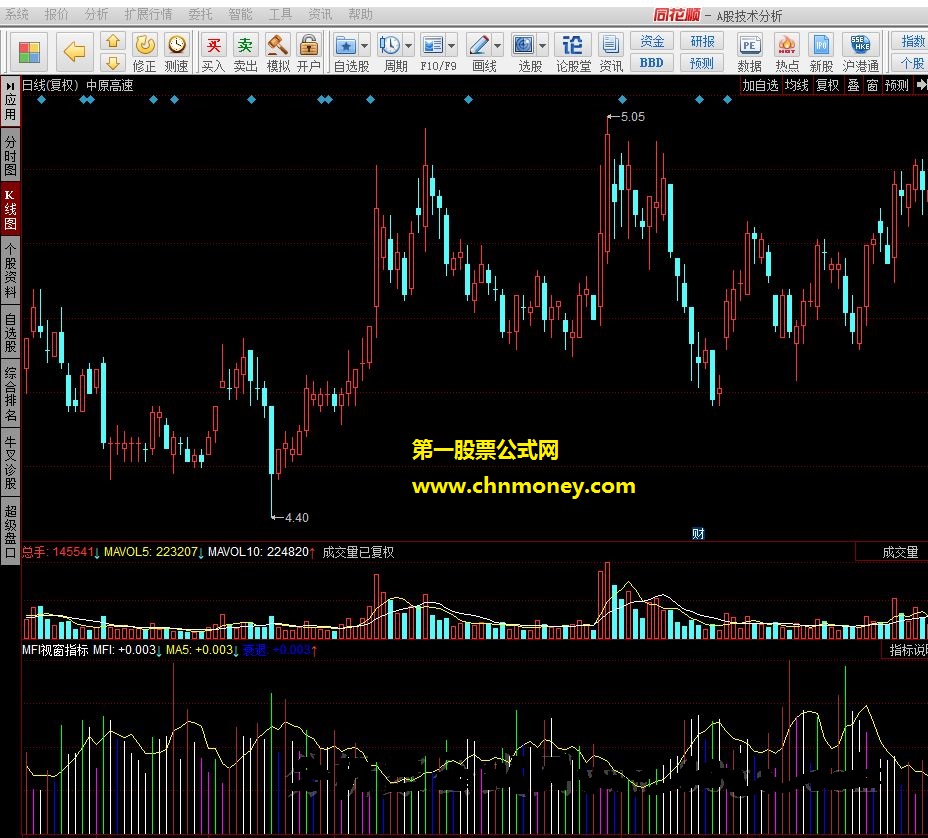This screenshot has width=928, height=838.
Task: Expand the 周期 period dropdown arrow
Action: pos(408,45)
